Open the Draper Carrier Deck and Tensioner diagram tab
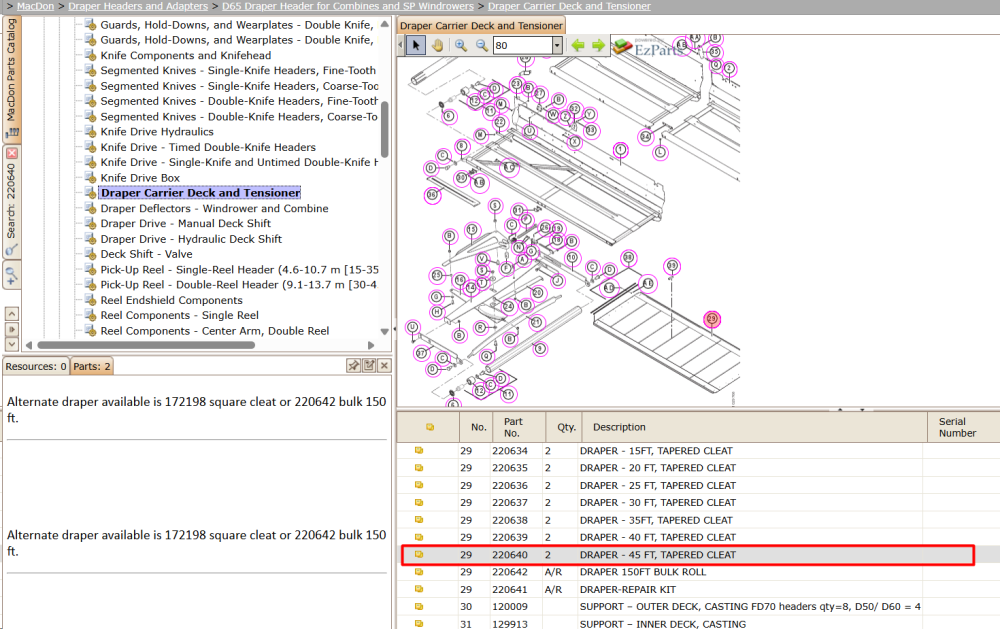Image resolution: width=1000 pixels, height=629 pixels. coord(481,26)
